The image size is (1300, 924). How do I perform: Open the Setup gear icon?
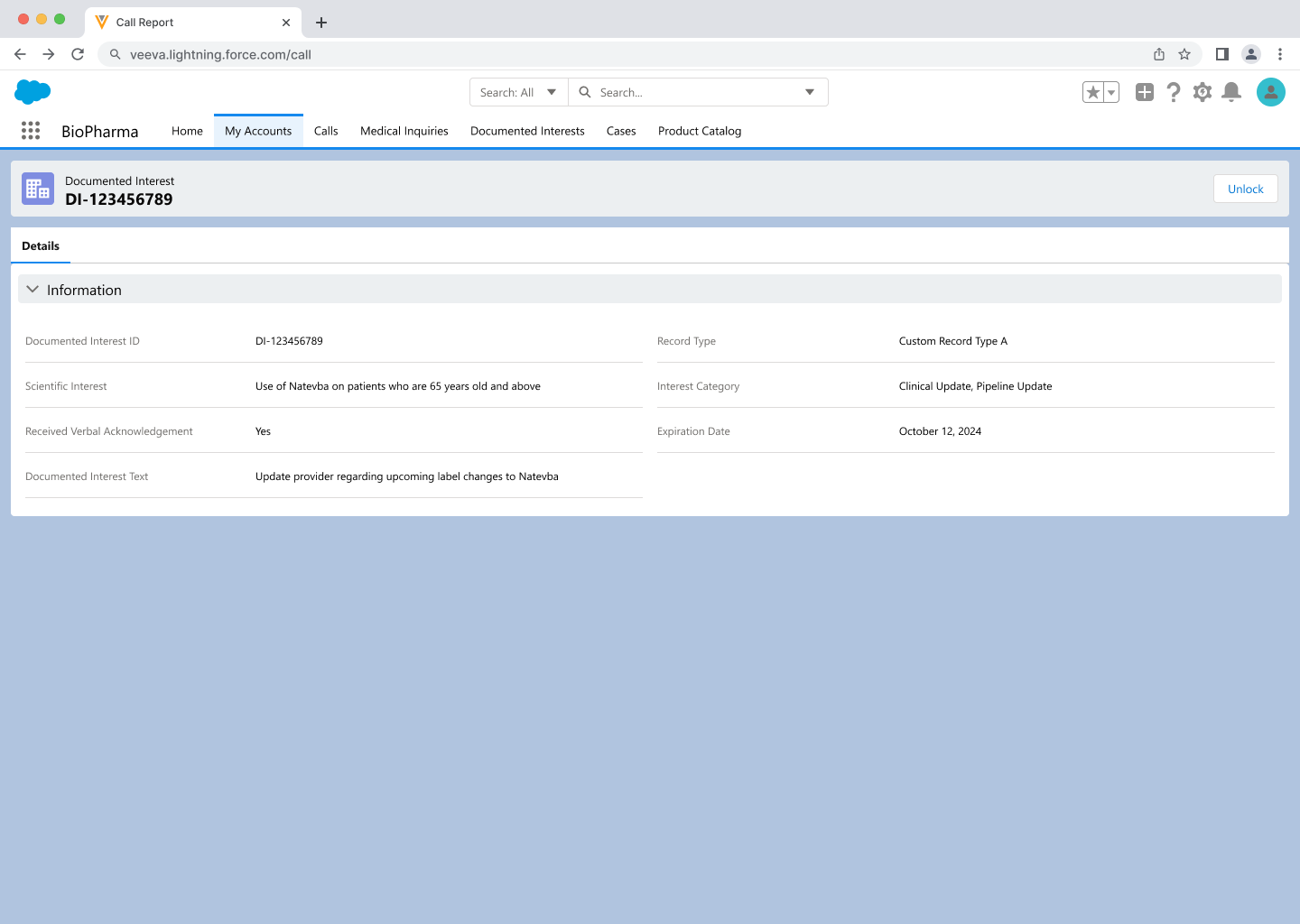tap(1202, 92)
